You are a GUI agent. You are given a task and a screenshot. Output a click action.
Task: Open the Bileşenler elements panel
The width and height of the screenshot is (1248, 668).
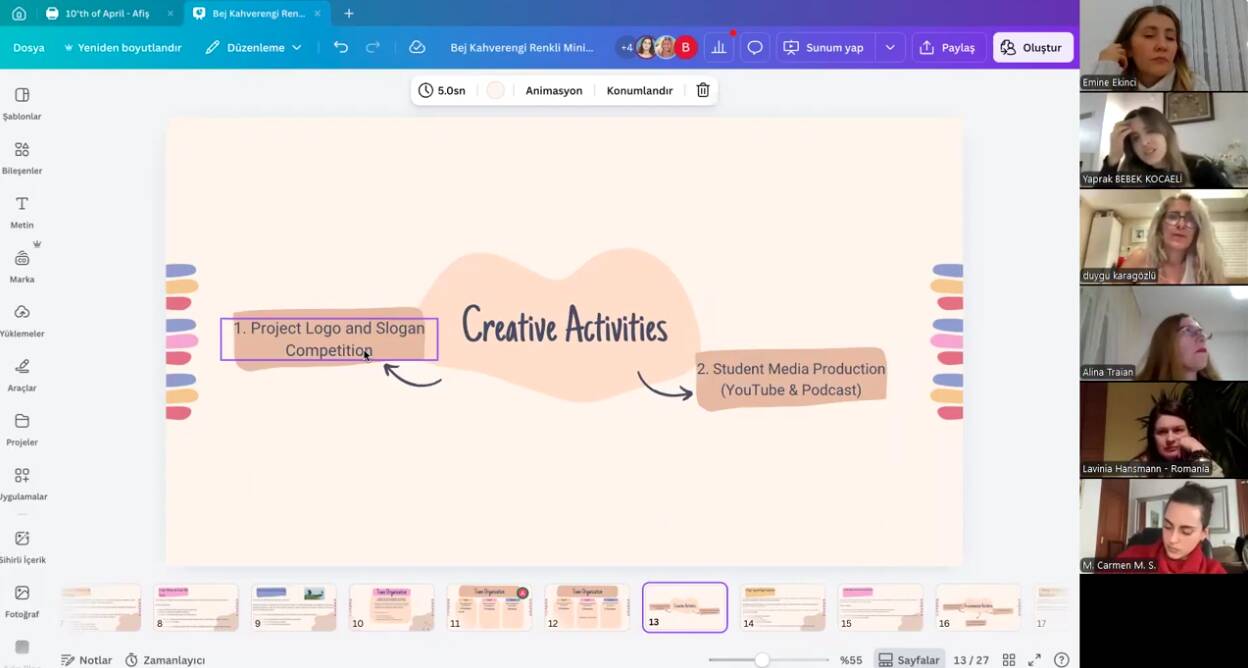(x=22, y=156)
